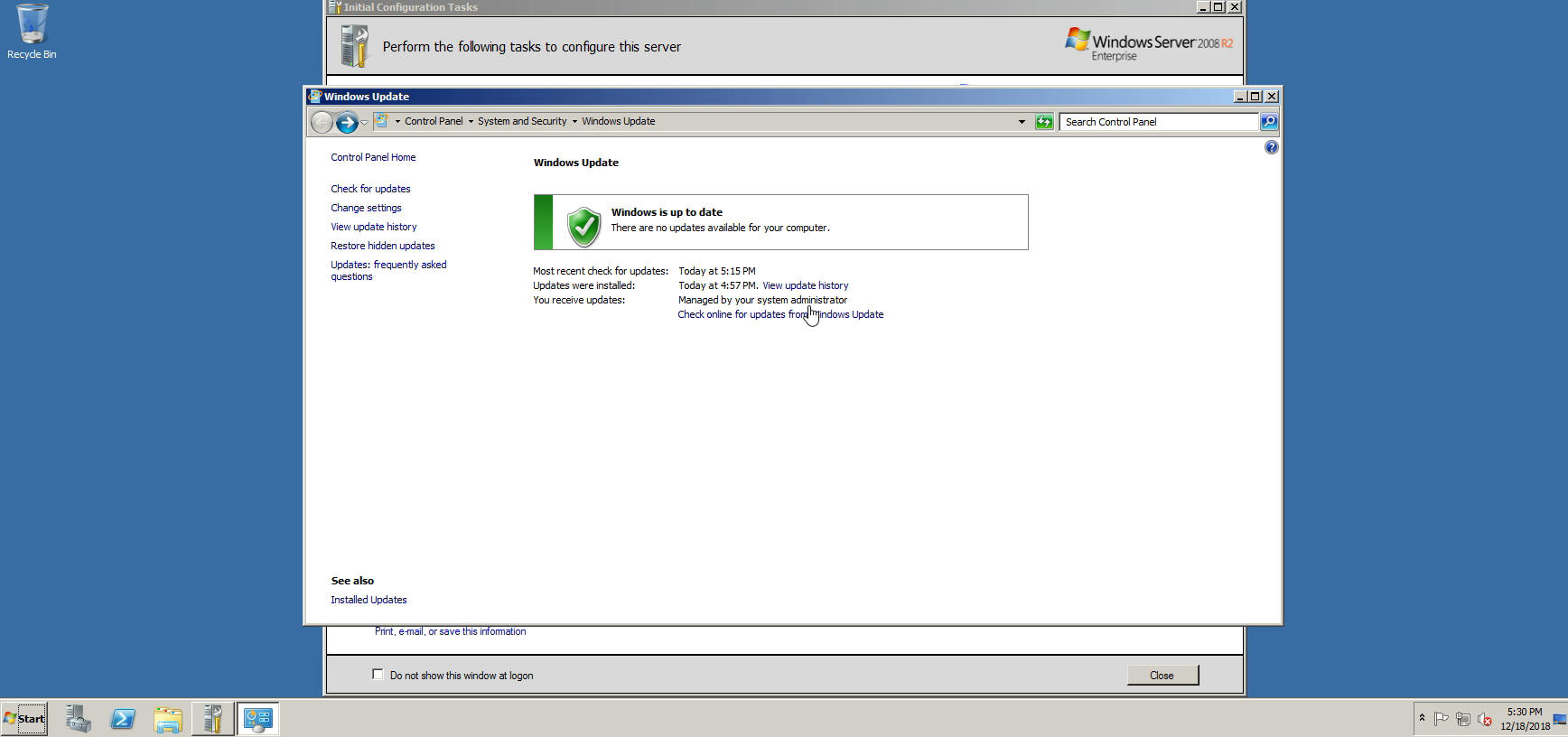
Task: Click the search magnifier icon
Action: tap(1269, 121)
